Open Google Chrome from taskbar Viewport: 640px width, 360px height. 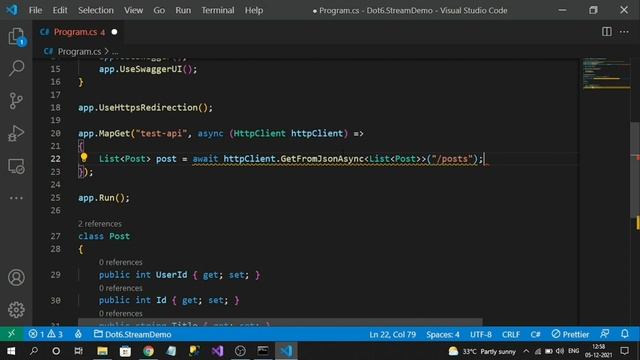coord(149,351)
